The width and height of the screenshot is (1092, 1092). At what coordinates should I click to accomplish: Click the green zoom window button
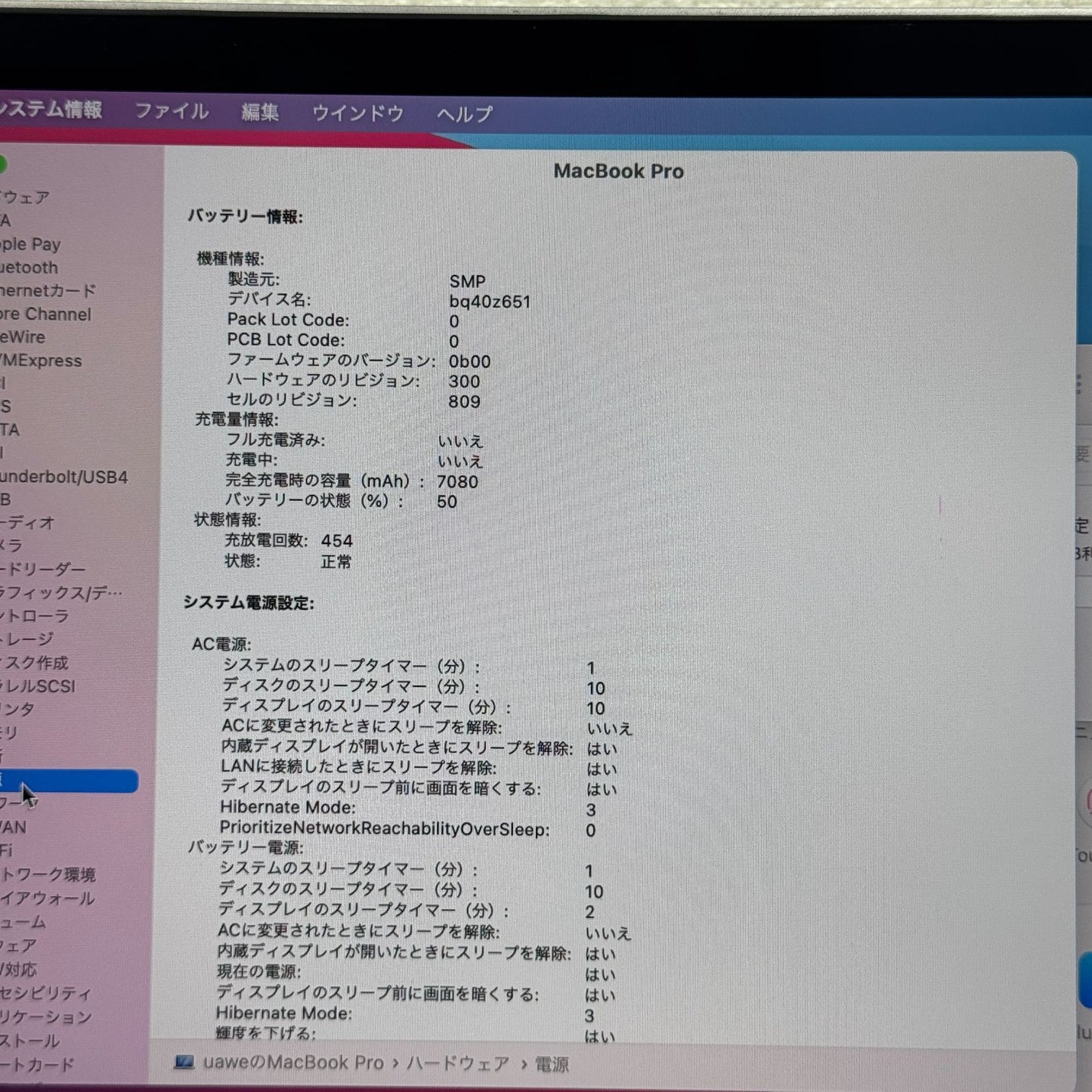click(2, 165)
